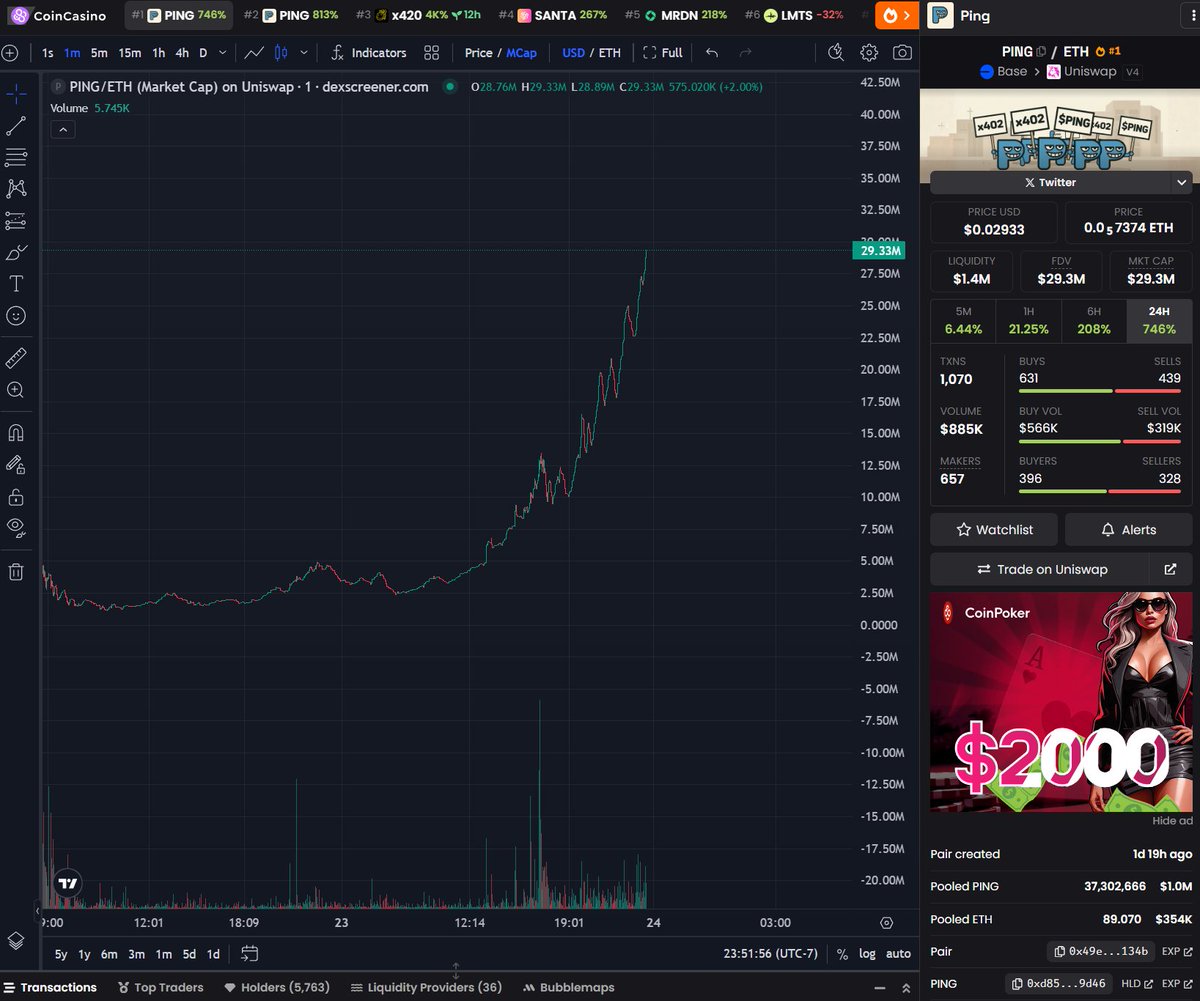Activate the zoom-in magnifier tool
Image resolution: width=1200 pixels, height=1001 pixels.
click(16, 390)
